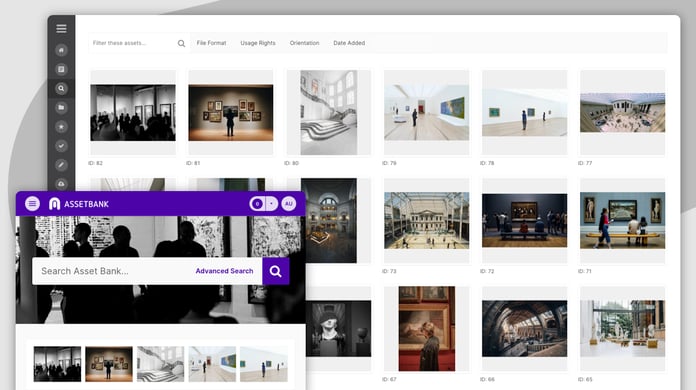This screenshot has height=390, width=696.
Task: Open asset thumbnail ID: 66
Action: pos(525,329)
